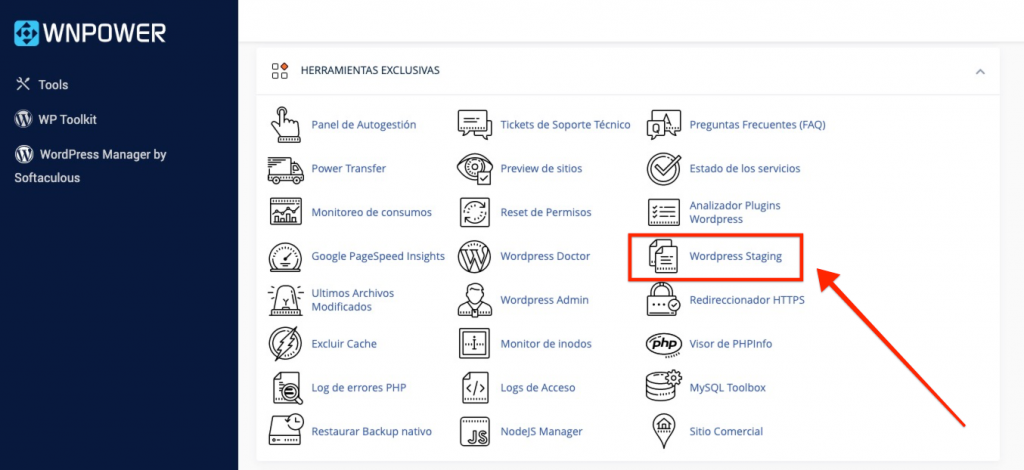Click the Preguntas Frecuentes Q&A icon

point(664,125)
